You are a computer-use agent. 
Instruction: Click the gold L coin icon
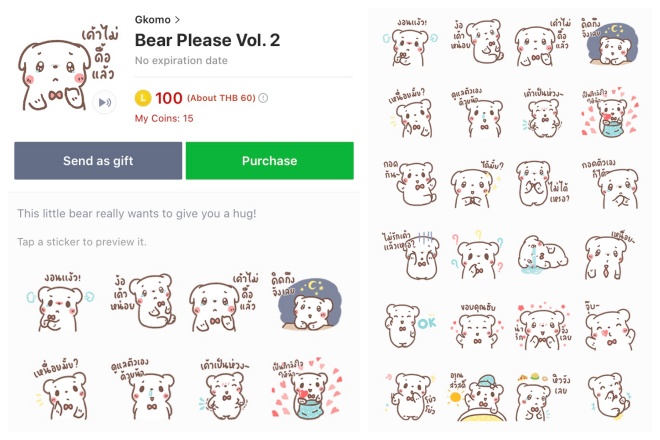click(143, 98)
